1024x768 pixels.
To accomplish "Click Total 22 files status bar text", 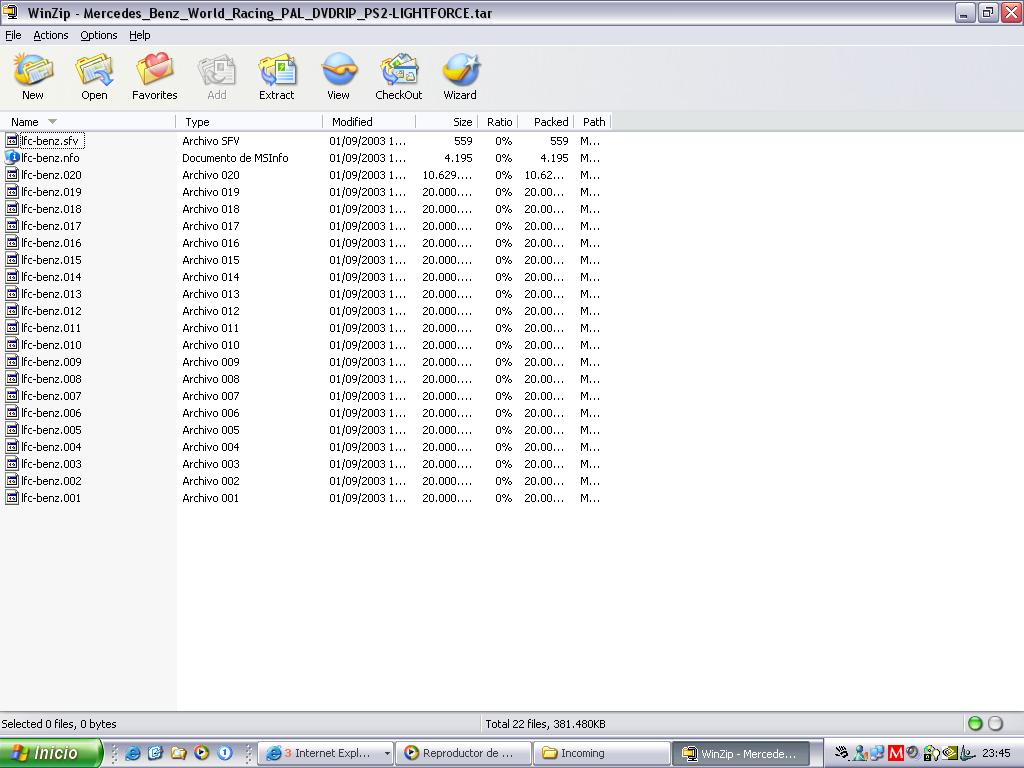I will point(545,724).
